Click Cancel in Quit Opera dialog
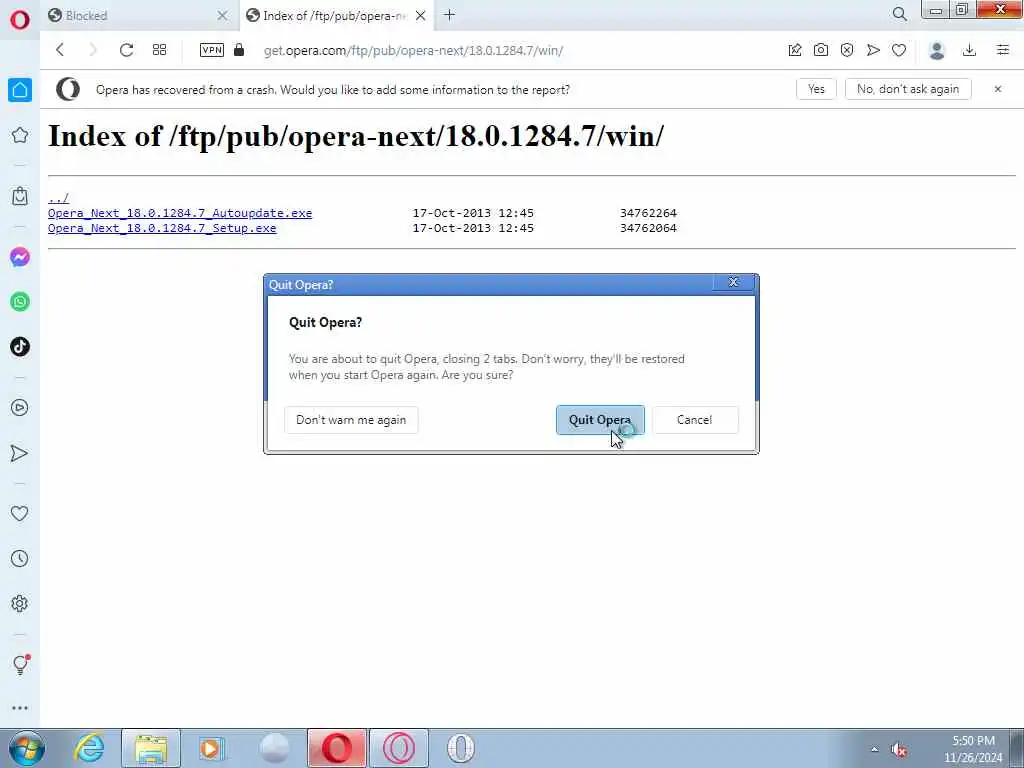 [695, 420]
